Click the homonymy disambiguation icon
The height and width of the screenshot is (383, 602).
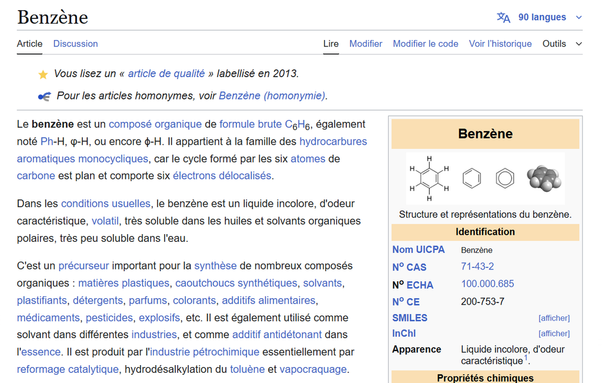pos(44,96)
